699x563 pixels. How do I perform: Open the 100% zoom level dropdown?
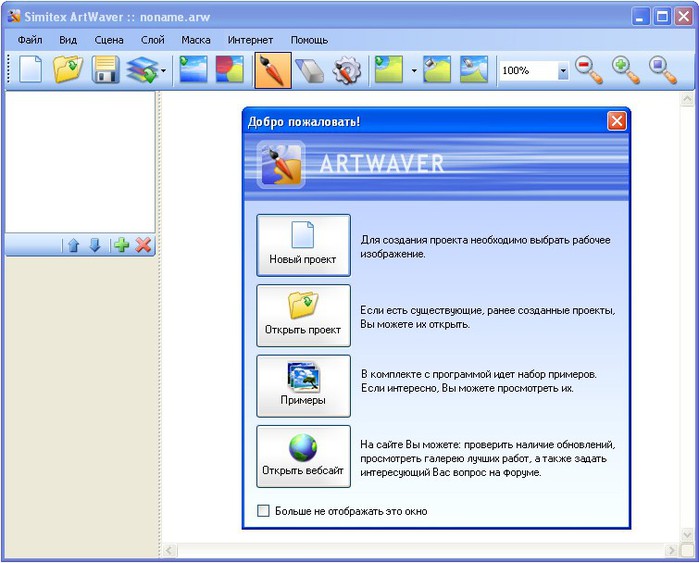coord(563,71)
